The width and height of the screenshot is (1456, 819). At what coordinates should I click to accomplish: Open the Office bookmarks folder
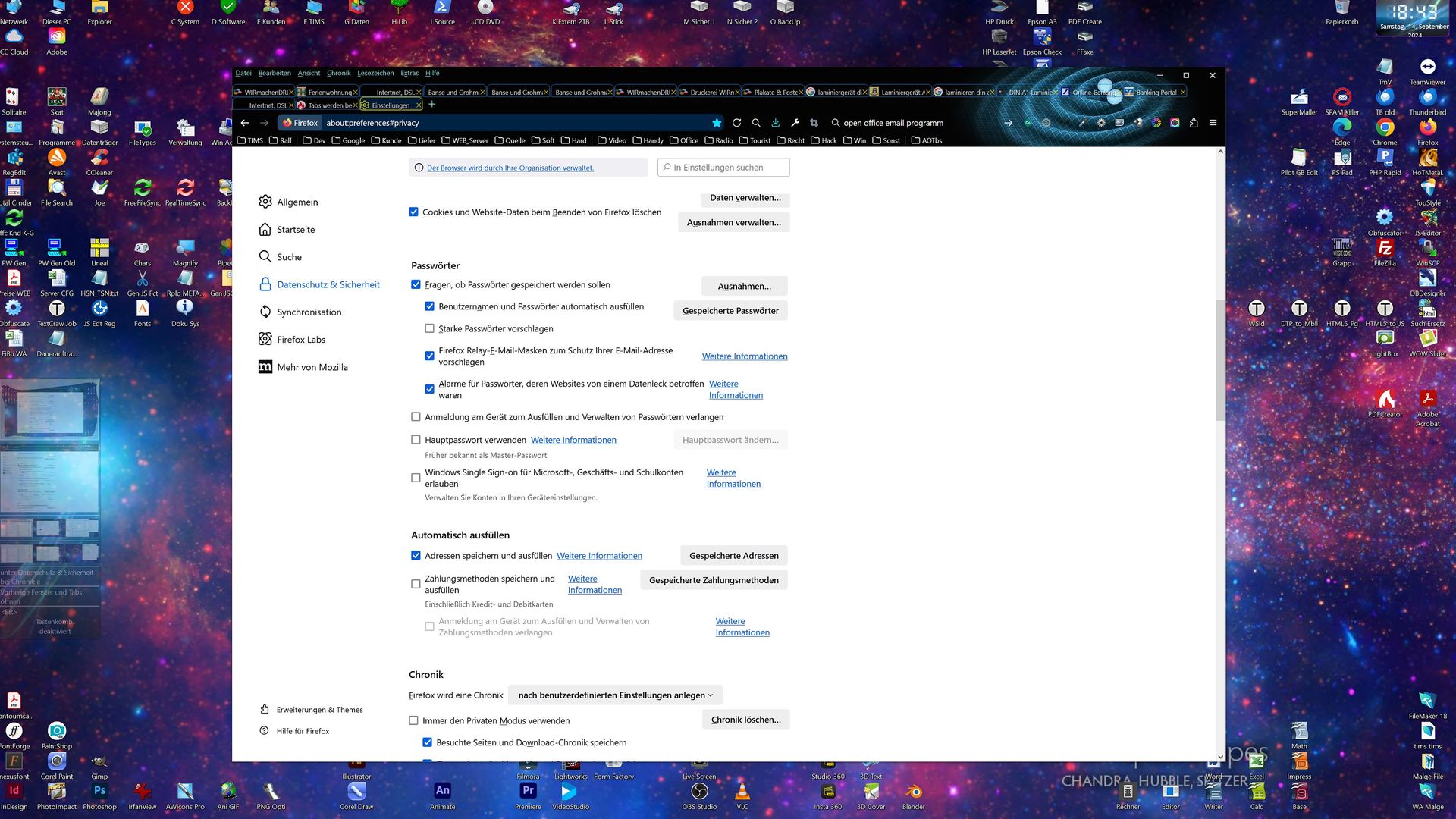coord(684,140)
